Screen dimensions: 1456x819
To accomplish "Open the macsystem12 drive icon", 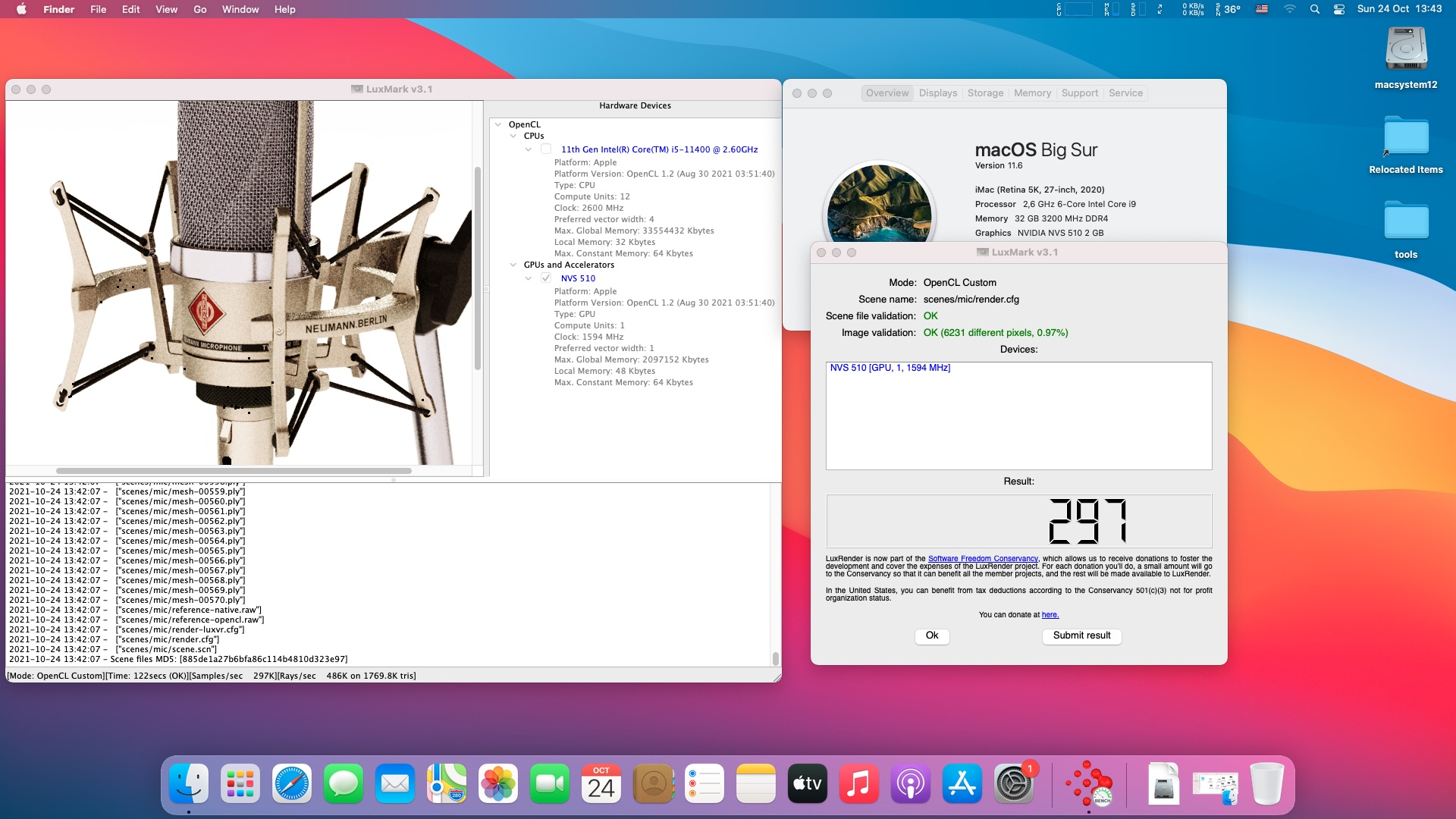I will point(1406,50).
